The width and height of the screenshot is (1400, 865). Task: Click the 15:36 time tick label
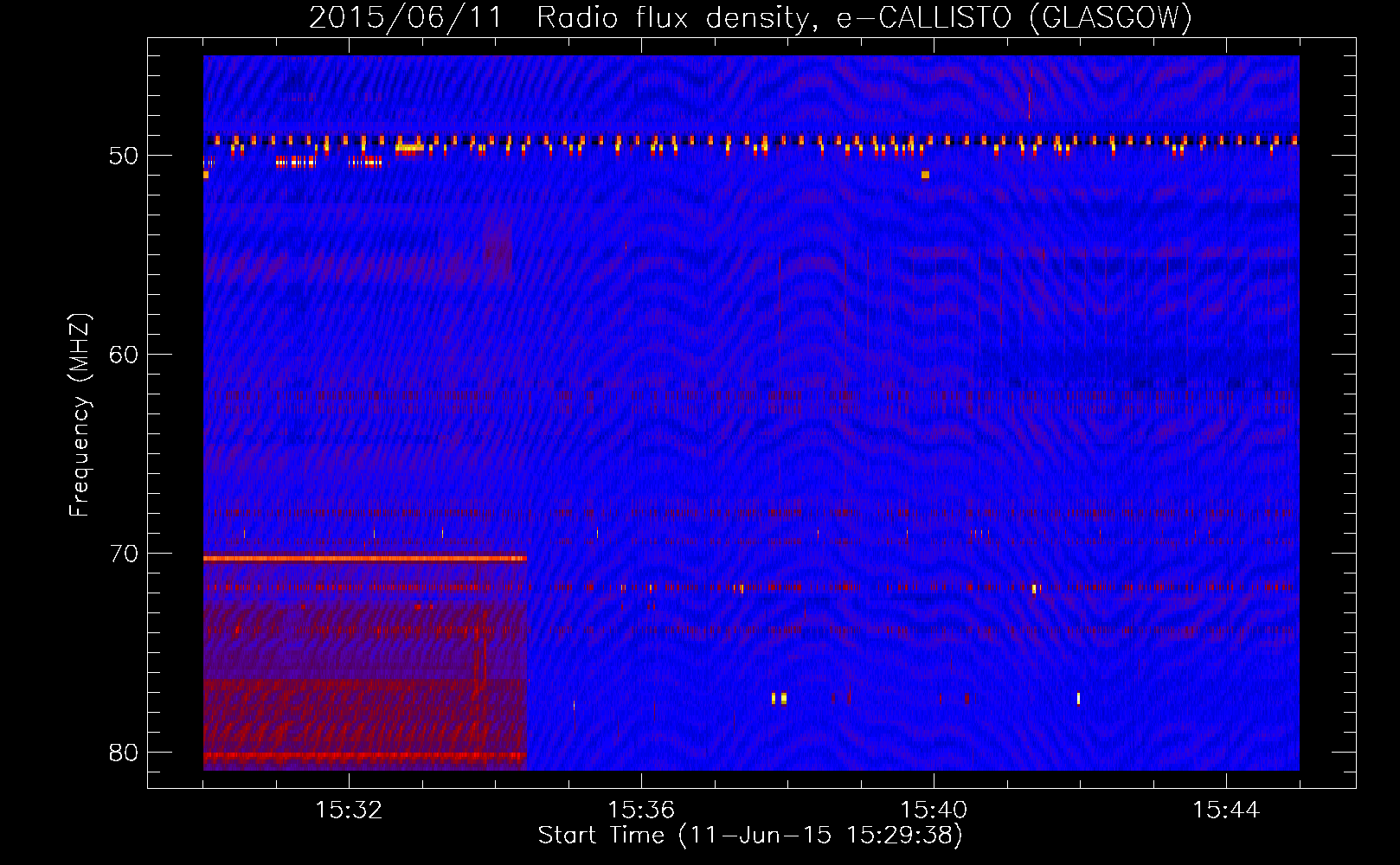click(x=641, y=811)
